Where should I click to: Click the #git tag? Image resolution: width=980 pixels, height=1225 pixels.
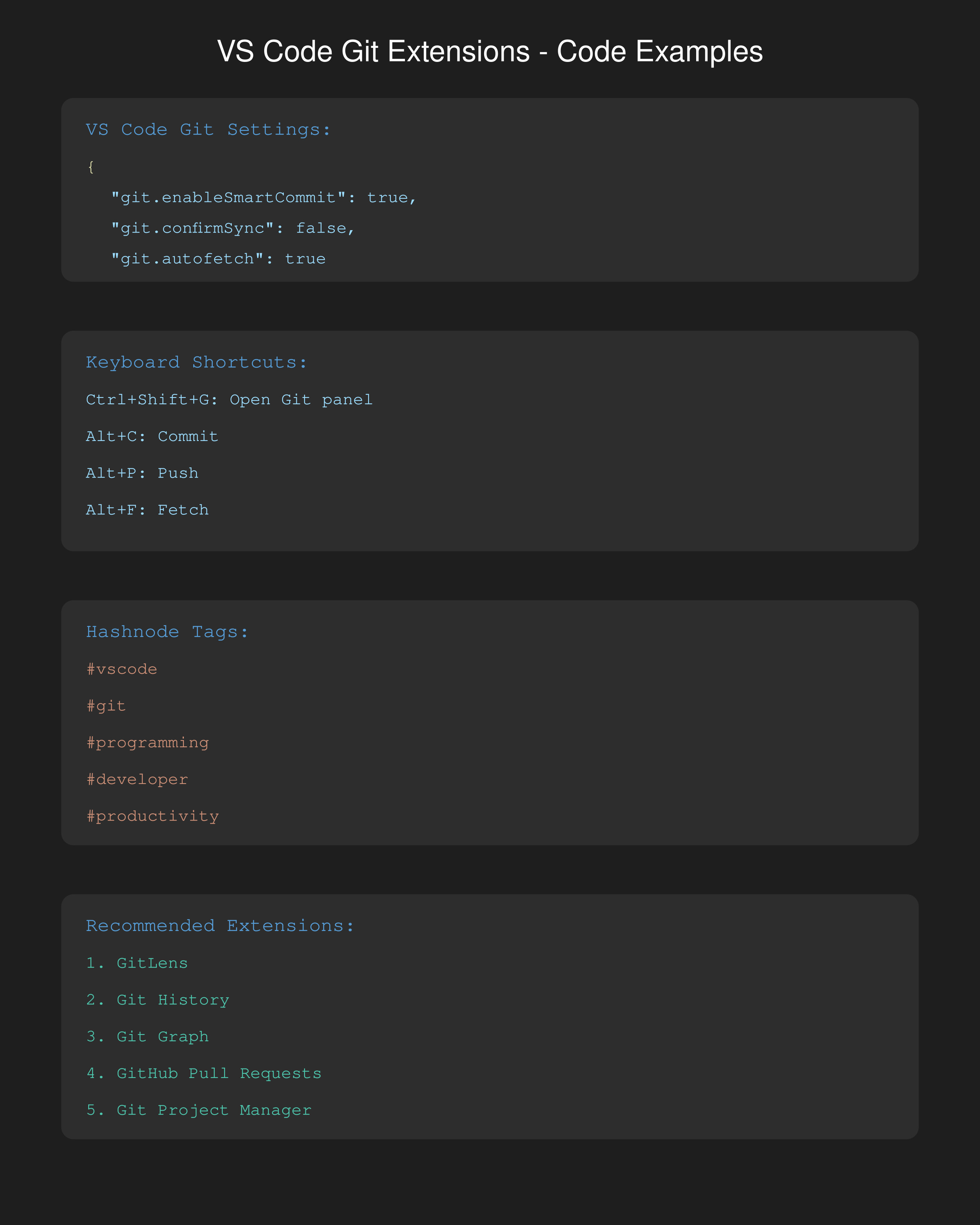106,706
